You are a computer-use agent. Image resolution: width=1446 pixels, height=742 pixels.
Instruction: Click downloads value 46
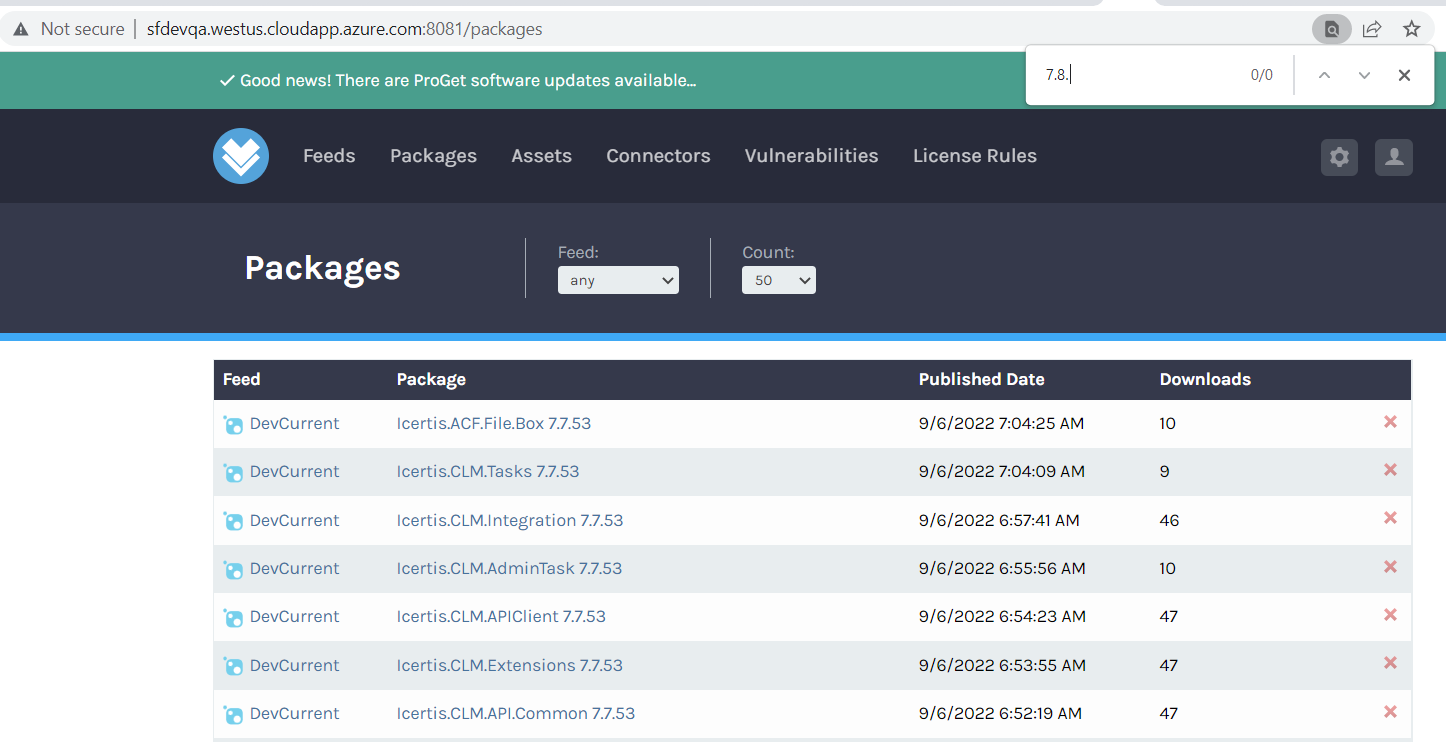pyautogui.click(x=1169, y=520)
